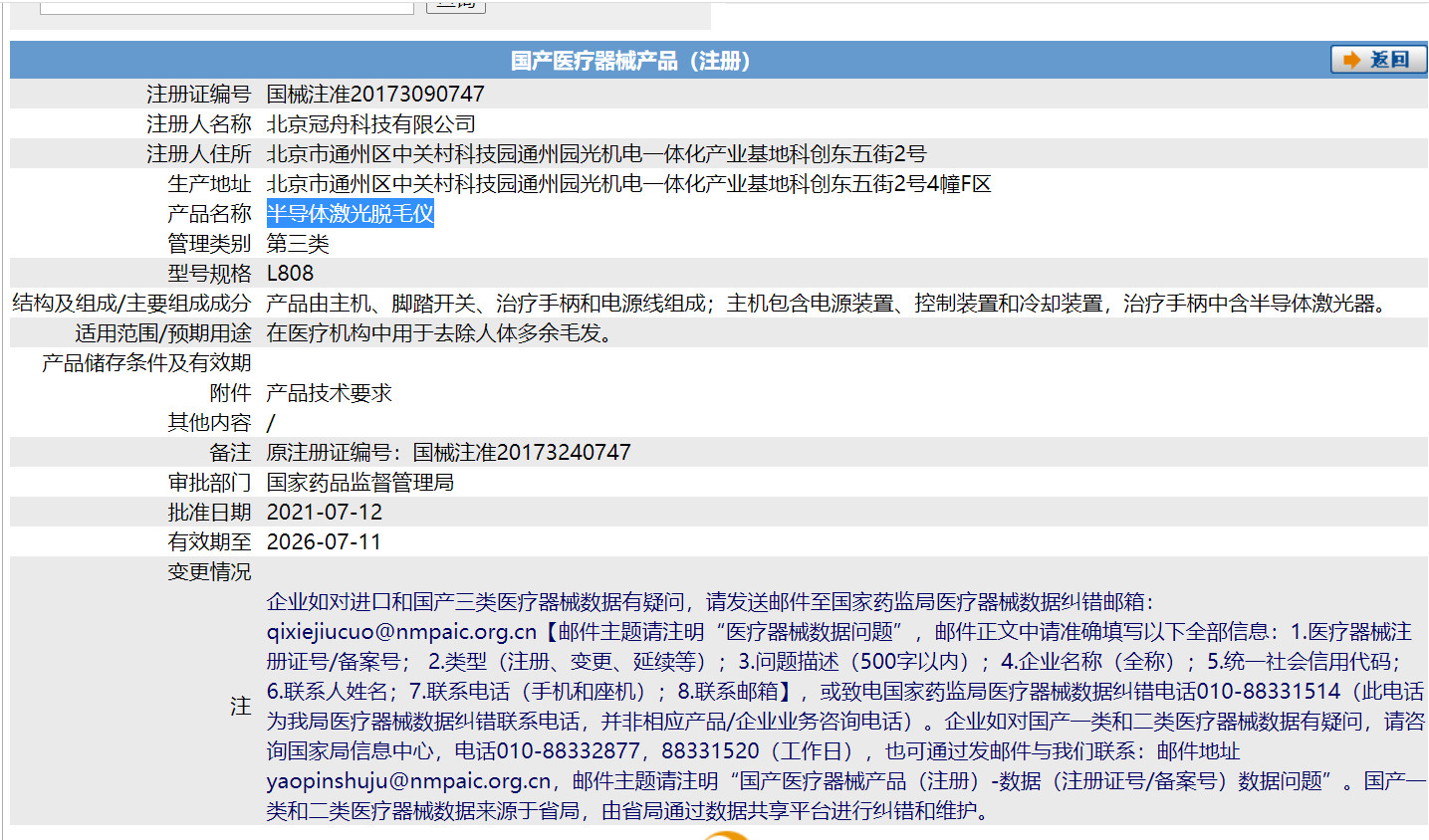Click registrant name 北京冠舟科技有限公司
Image resolution: width=1429 pixels, height=840 pixels.
tap(370, 123)
